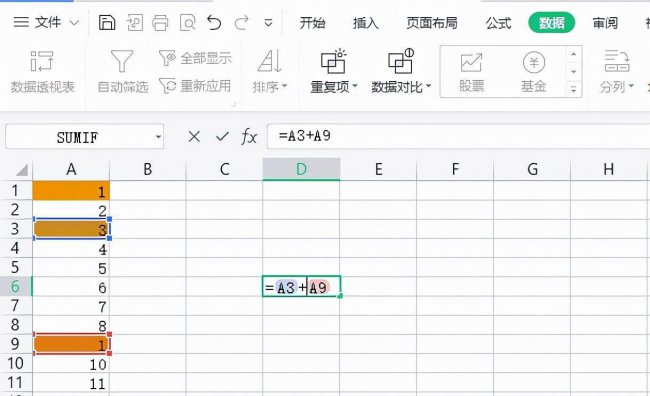Click the 数据透视表 pivot table icon
Viewport: 650px width, 396px height.
pyautogui.click(x=42, y=61)
